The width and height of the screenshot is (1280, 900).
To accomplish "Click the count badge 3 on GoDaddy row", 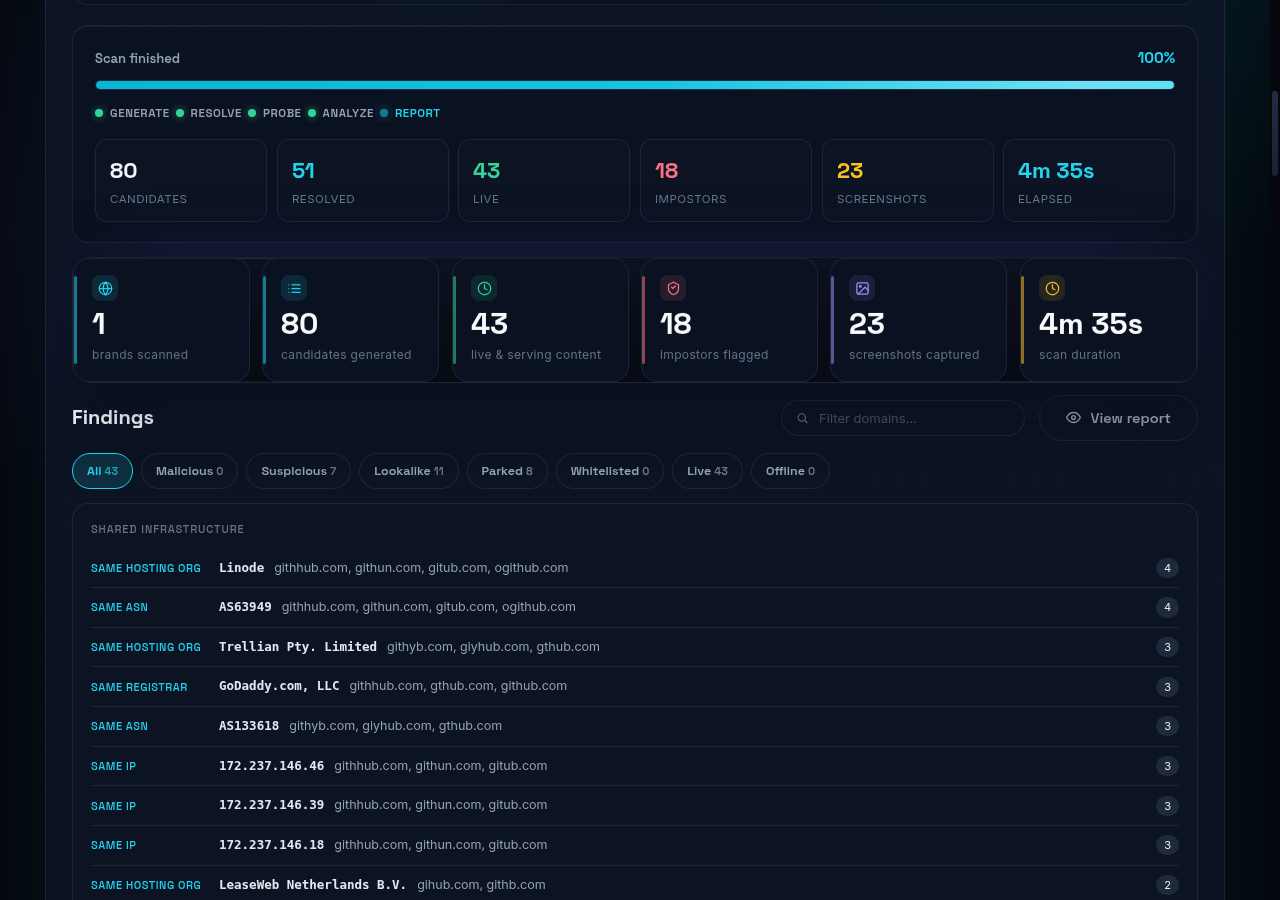I will coord(1167,687).
